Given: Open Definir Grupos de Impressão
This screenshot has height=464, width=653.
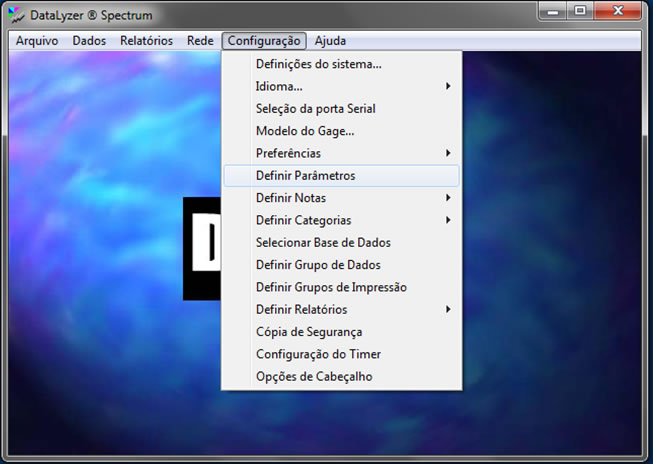Looking at the screenshot, I should (331, 287).
